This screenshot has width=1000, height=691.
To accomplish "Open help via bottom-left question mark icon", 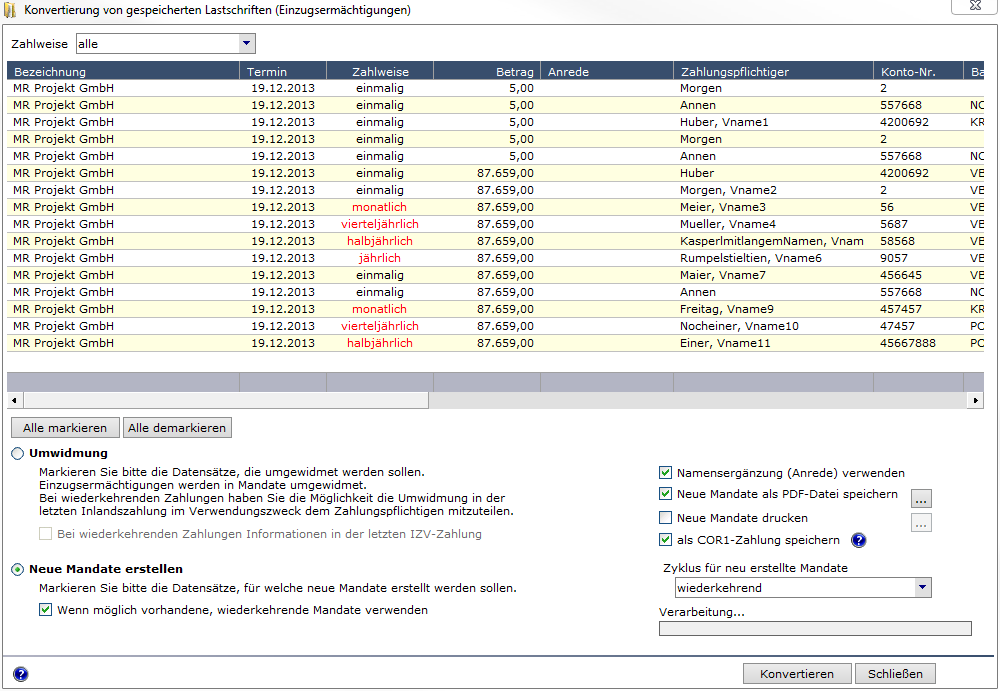I will click(20, 674).
